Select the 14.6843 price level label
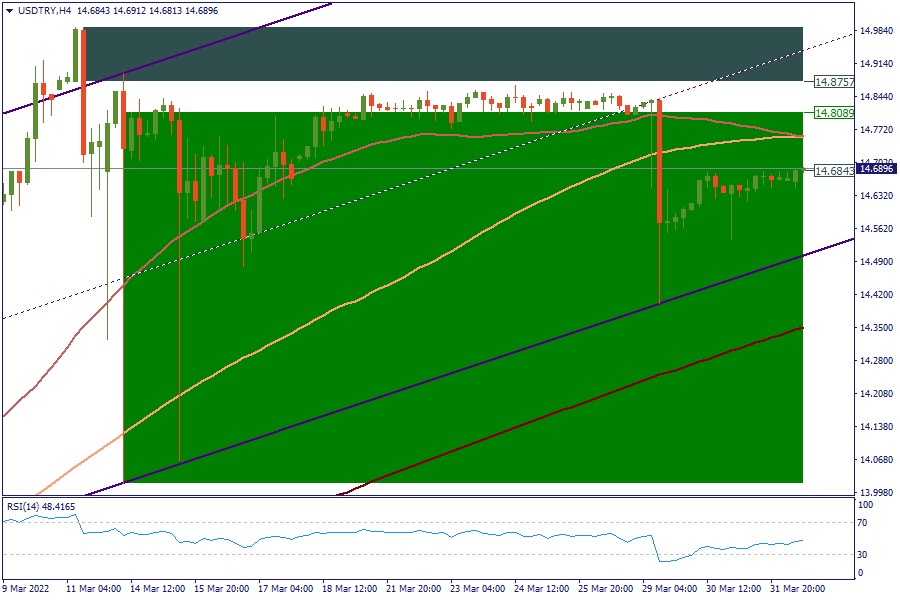Screen dimensions: 900x600 pyautogui.click(x=833, y=171)
